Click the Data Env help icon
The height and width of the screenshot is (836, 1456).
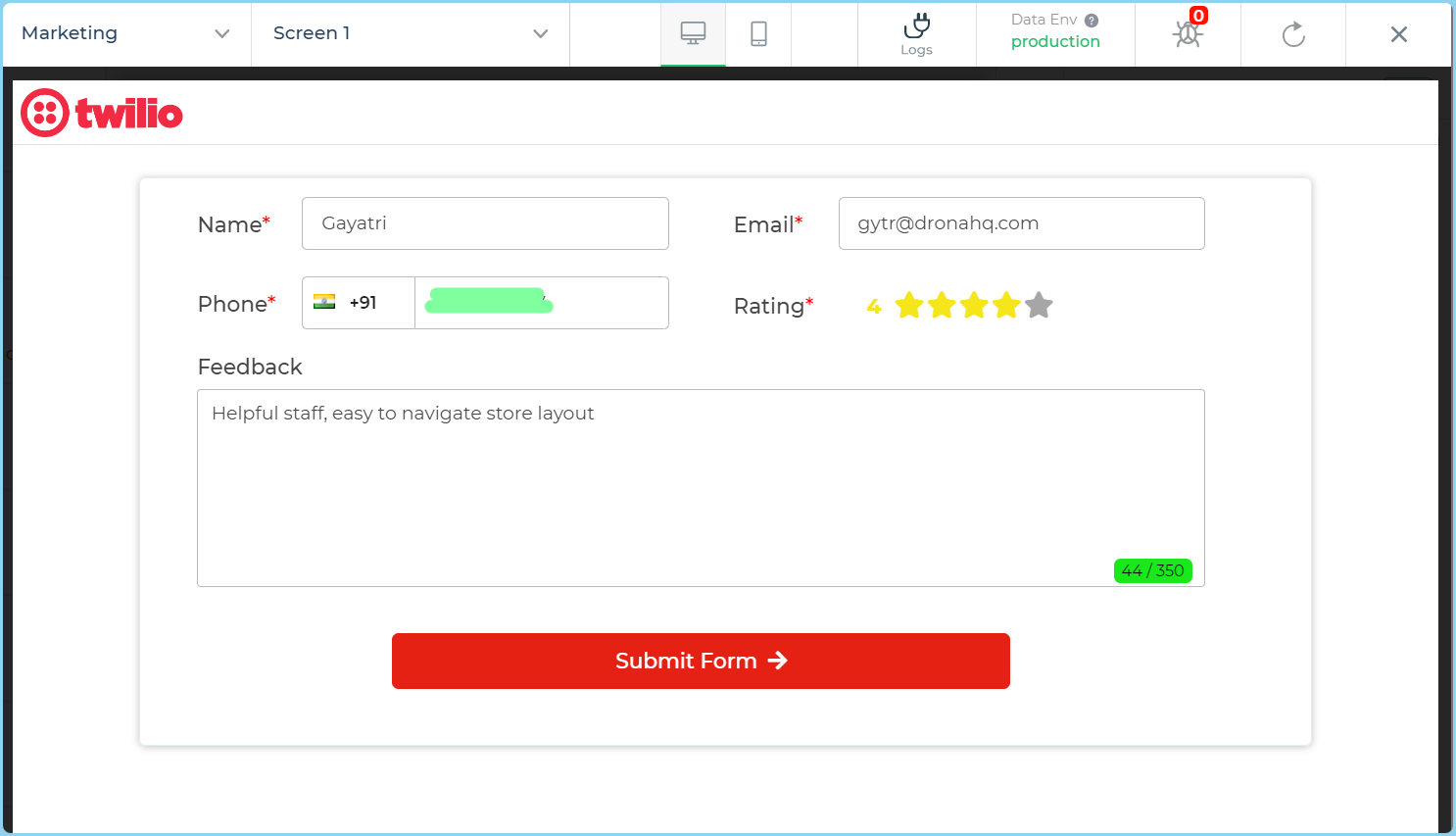[x=1092, y=21]
